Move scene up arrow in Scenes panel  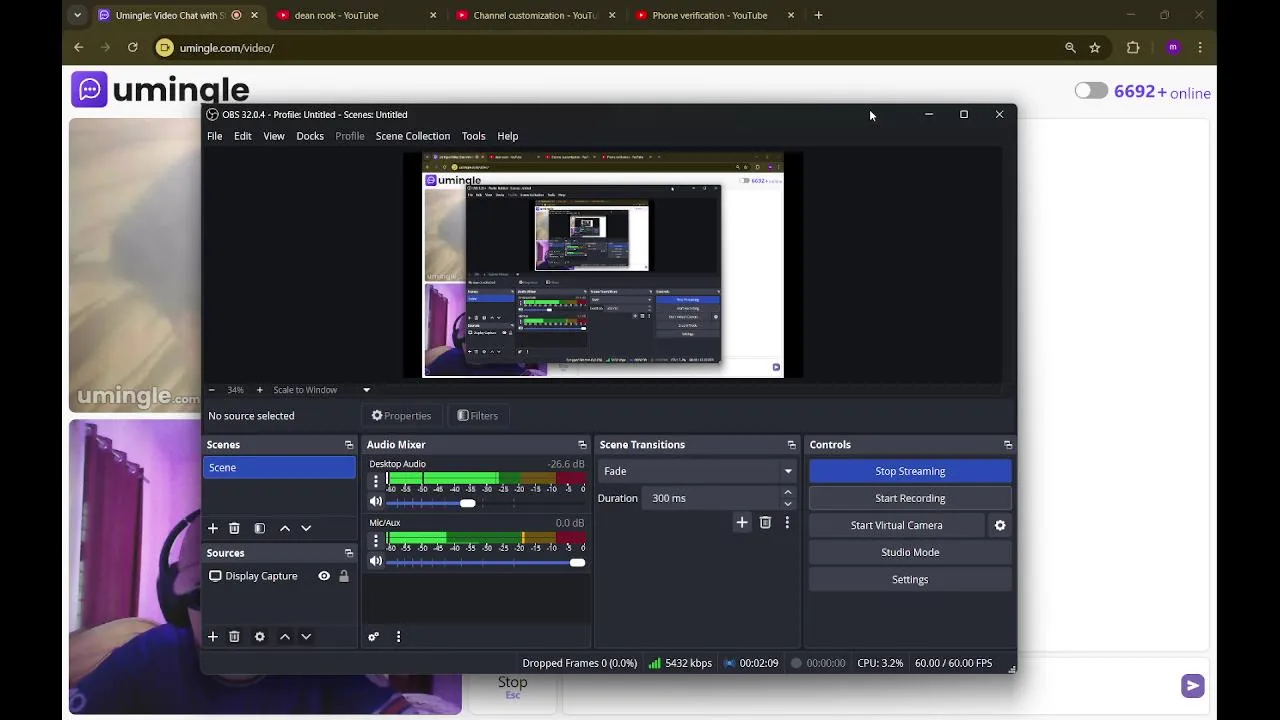pos(285,528)
